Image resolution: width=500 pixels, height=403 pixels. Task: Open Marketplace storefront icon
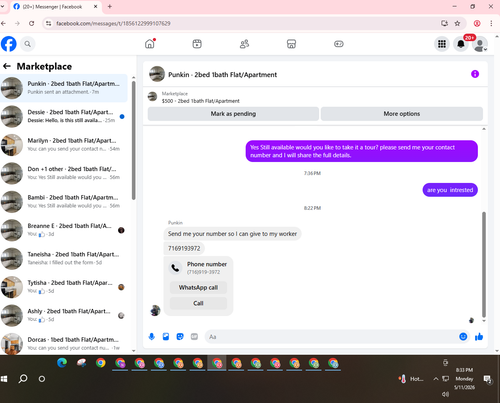(291, 44)
